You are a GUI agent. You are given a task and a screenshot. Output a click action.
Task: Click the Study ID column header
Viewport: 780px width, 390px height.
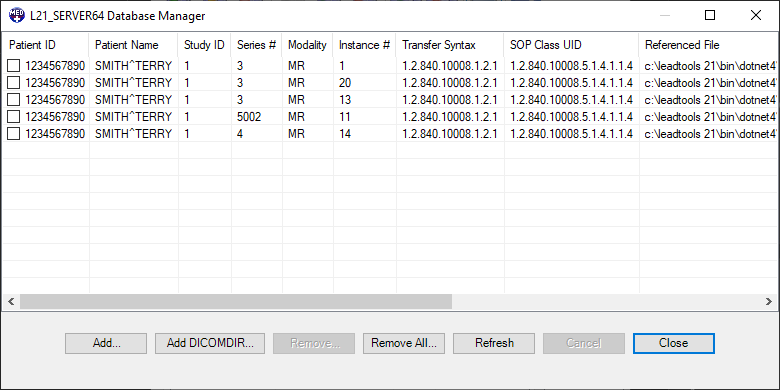tap(204, 45)
